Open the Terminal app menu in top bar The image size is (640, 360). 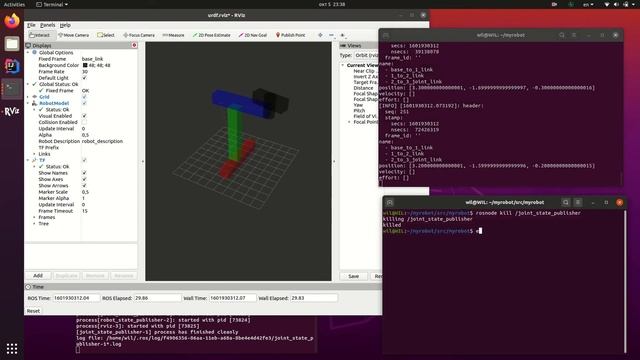pyautogui.click(x=52, y=4)
